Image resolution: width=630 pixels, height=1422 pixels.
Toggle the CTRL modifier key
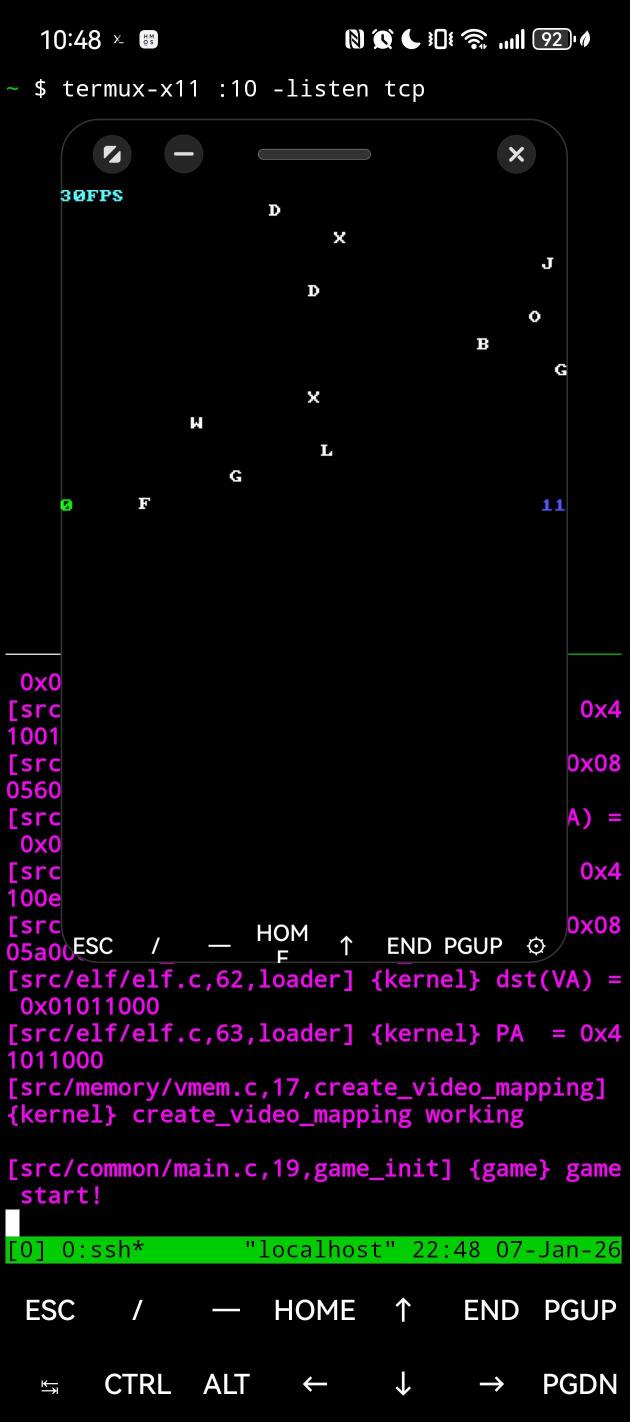(x=137, y=1384)
